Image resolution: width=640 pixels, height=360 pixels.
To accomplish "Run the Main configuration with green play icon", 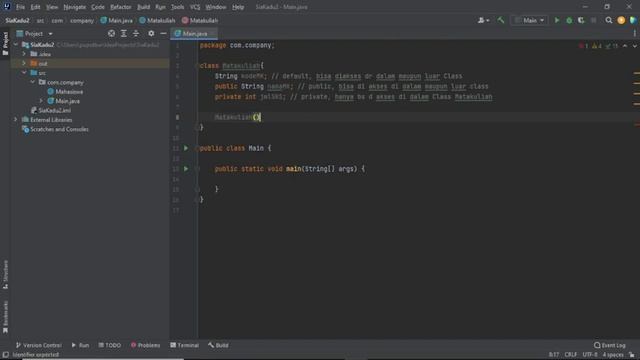I will tap(557, 20).
